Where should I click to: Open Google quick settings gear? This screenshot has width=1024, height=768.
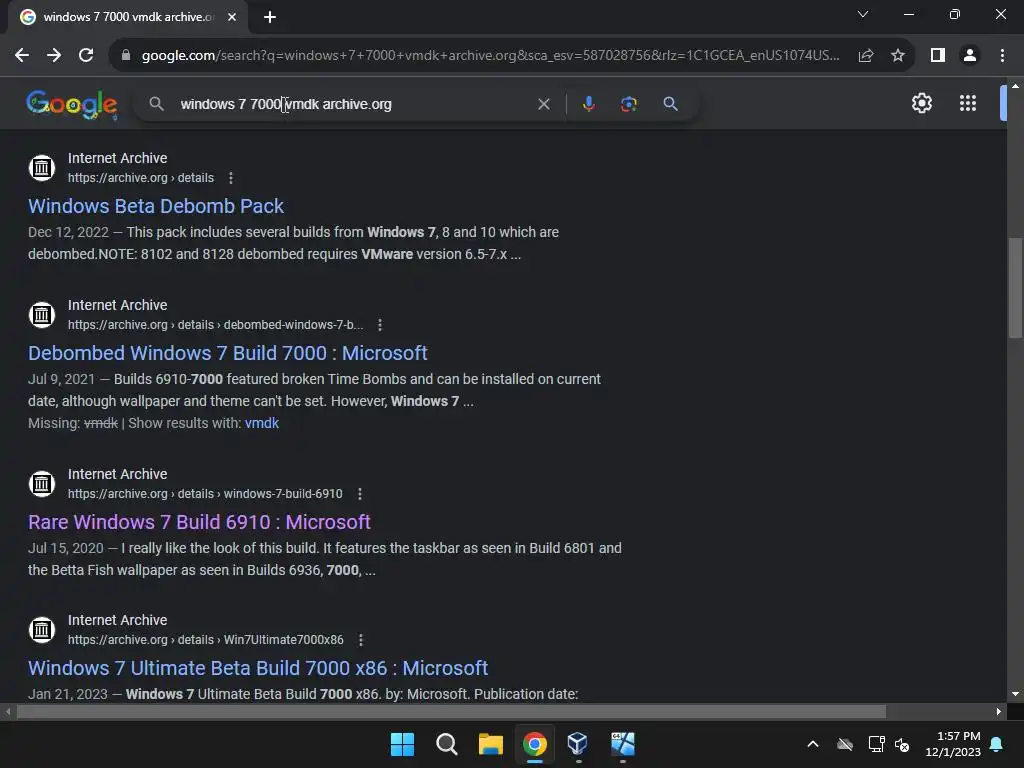921,103
